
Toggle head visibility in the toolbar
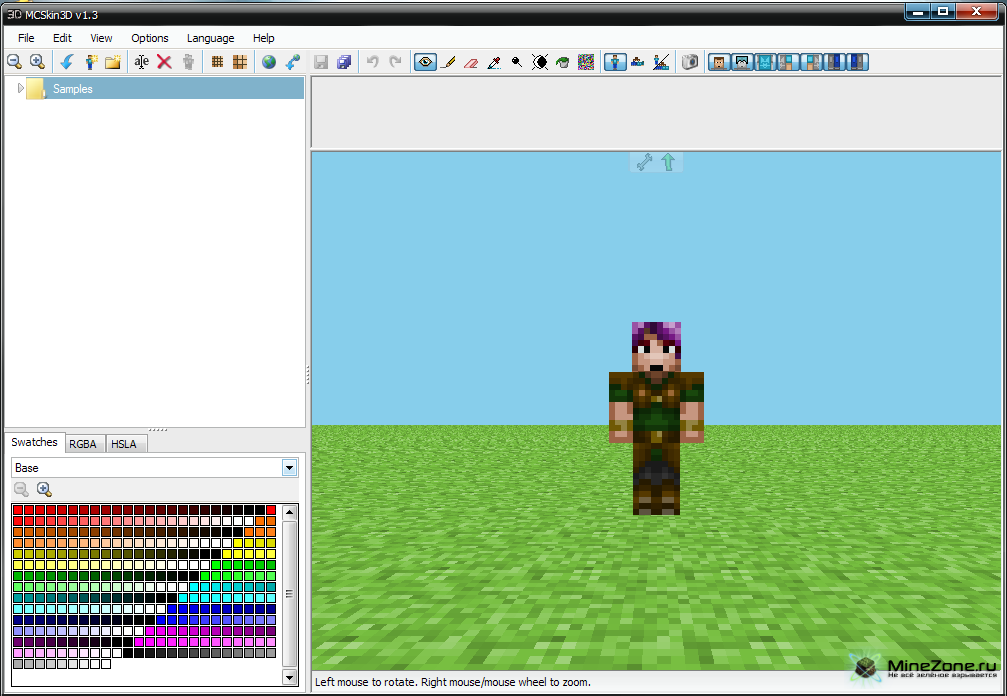719,62
